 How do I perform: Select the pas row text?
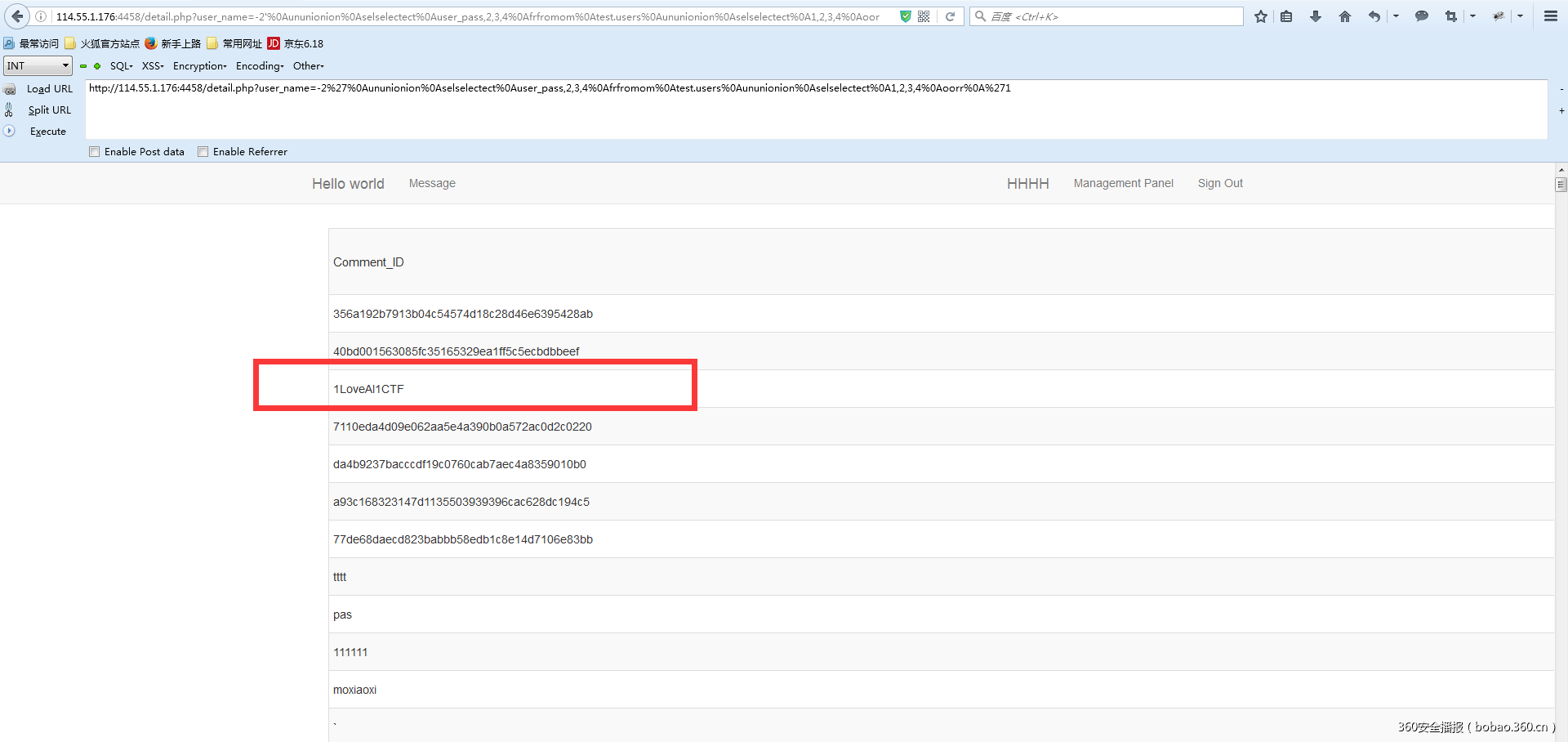pyautogui.click(x=342, y=615)
